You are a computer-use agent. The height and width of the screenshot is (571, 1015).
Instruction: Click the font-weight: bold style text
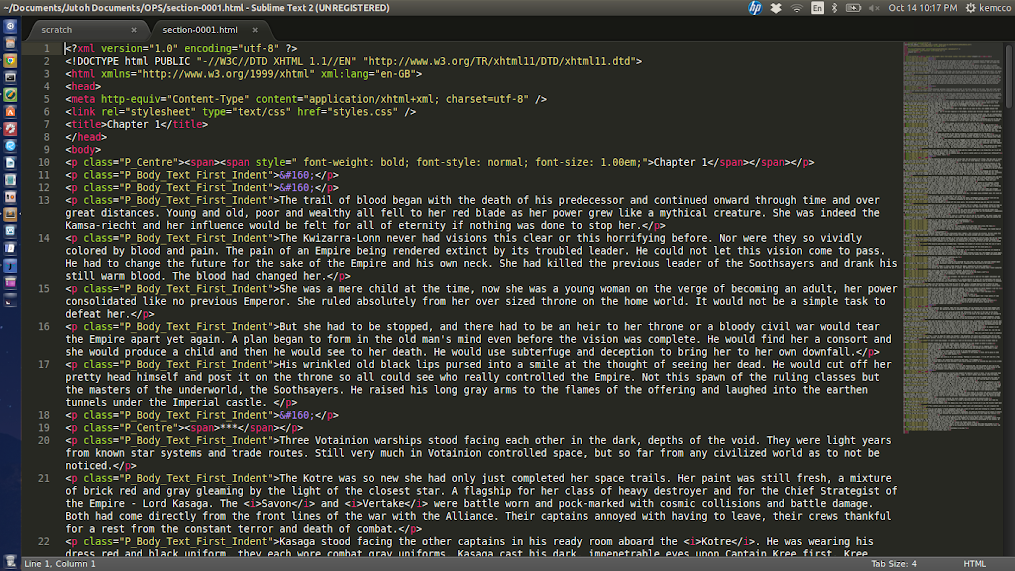point(357,162)
